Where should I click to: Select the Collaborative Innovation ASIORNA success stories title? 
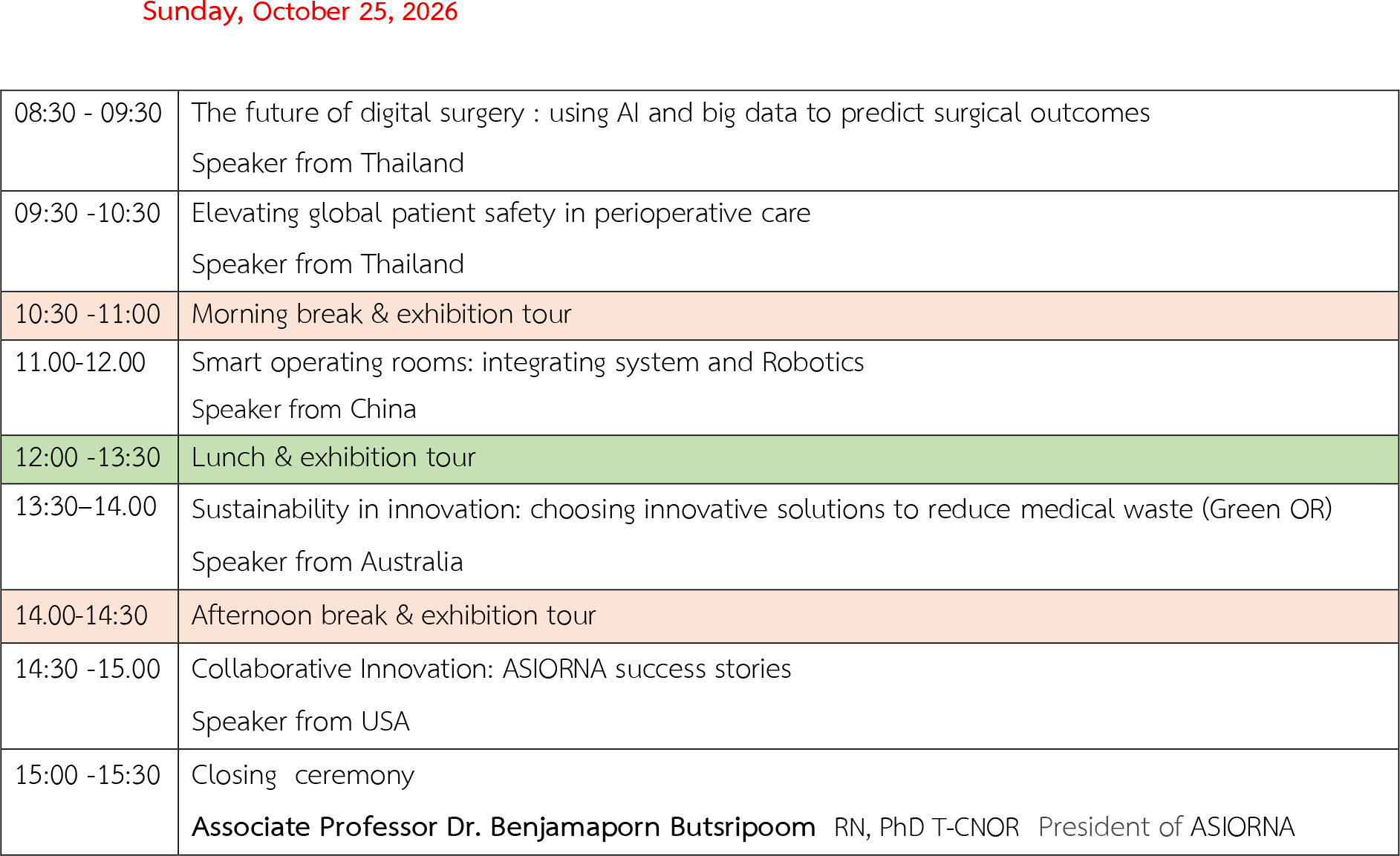(491, 670)
